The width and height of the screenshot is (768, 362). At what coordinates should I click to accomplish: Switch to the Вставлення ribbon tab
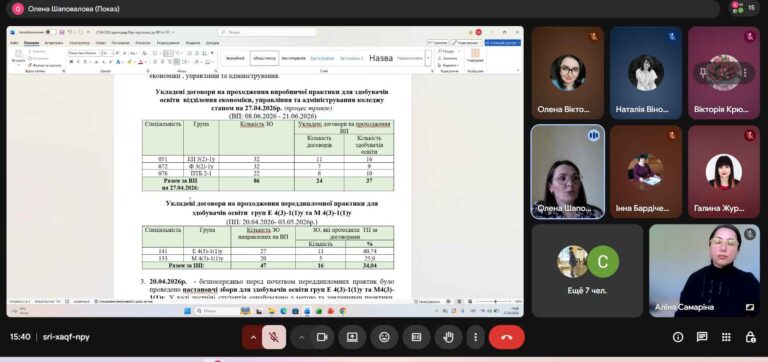point(53,43)
